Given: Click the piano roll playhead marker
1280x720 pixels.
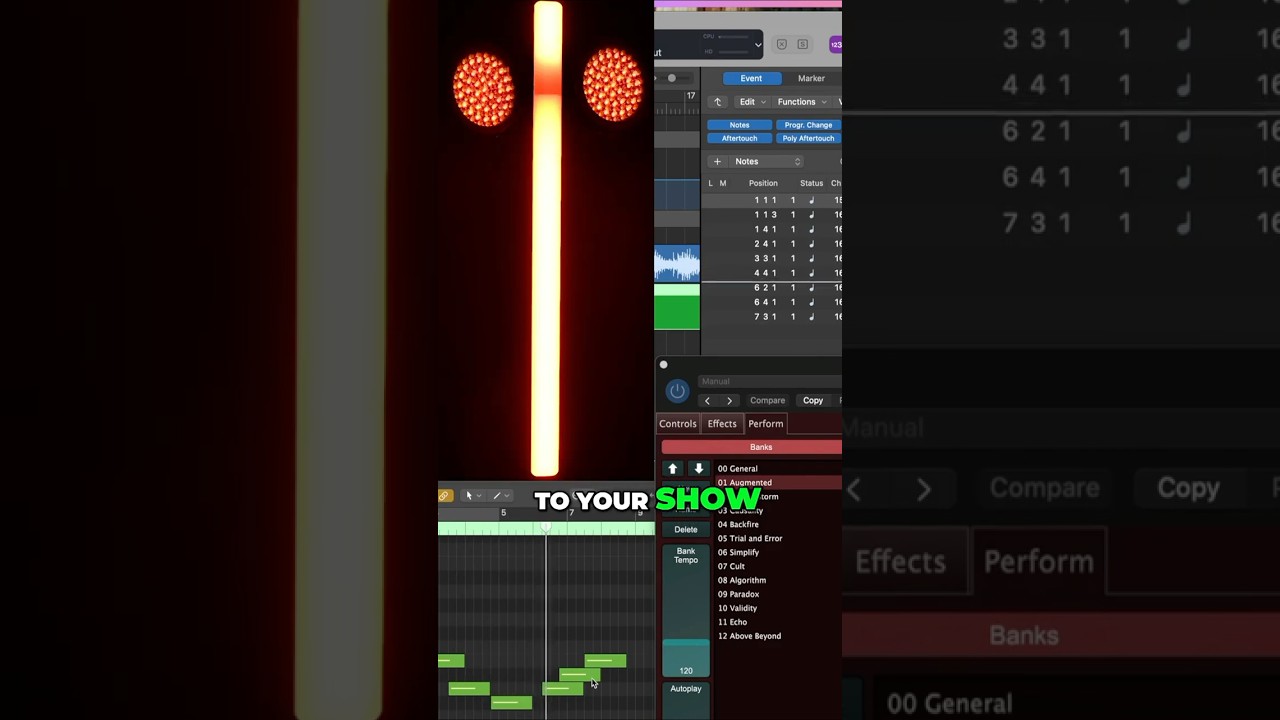Looking at the screenshot, I should click(x=546, y=527).
